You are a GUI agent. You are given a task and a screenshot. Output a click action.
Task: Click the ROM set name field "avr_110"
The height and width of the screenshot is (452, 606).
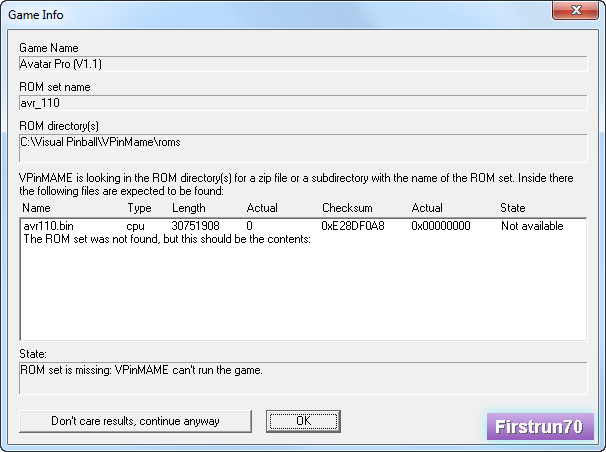[x=303, y=103]
